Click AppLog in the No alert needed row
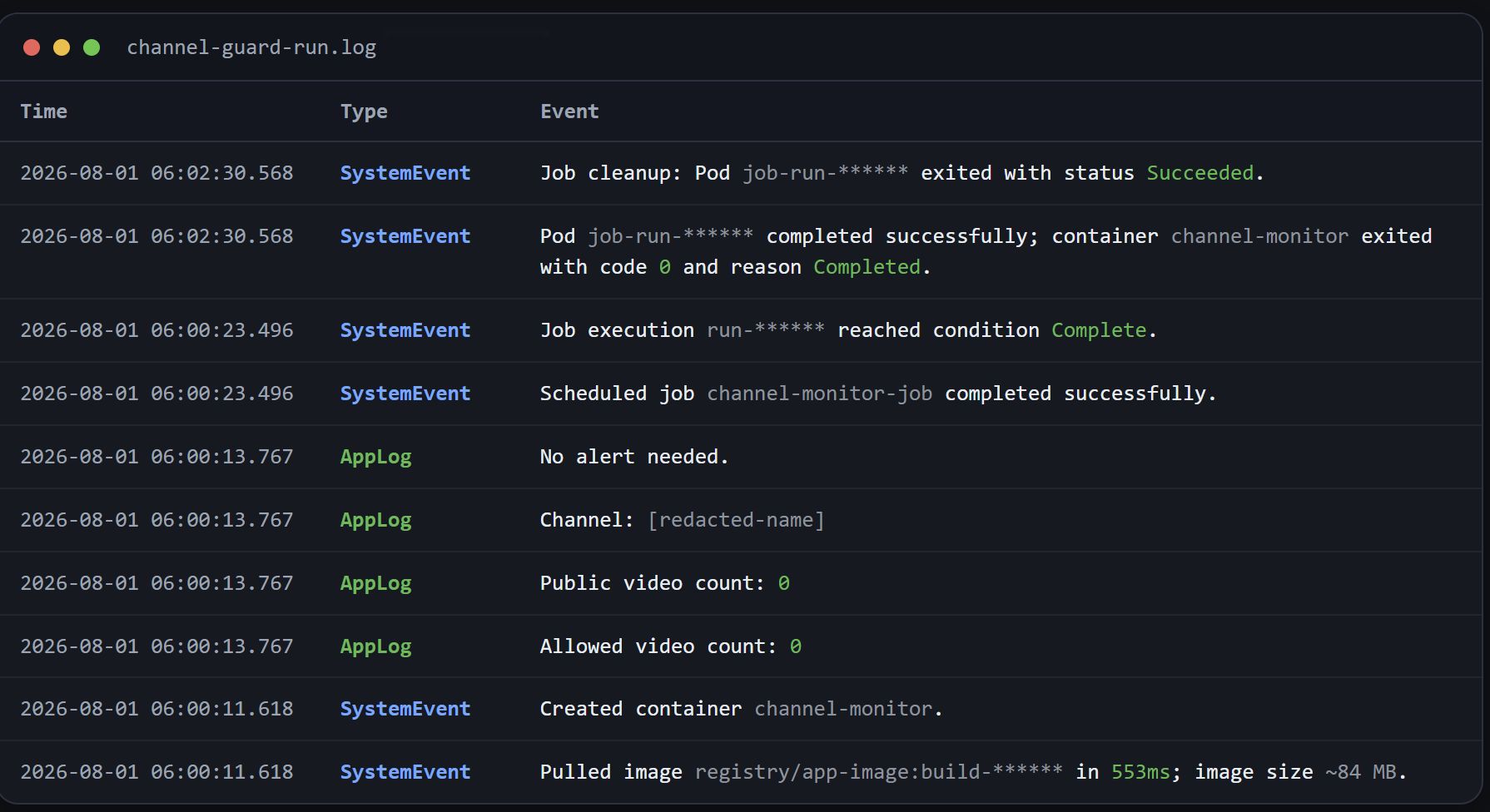Viewport: 1490px width, 812px height. [x=375, y=457]
